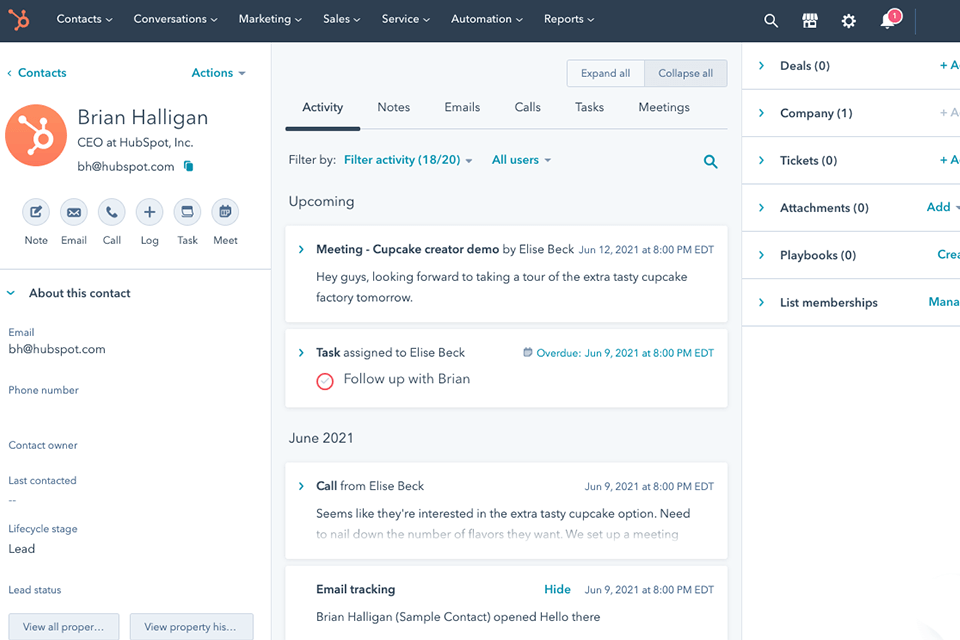Image resolution: width=960 pixels, height=640 pixels.
Task: Click View property history button
Action: point(192,627)
